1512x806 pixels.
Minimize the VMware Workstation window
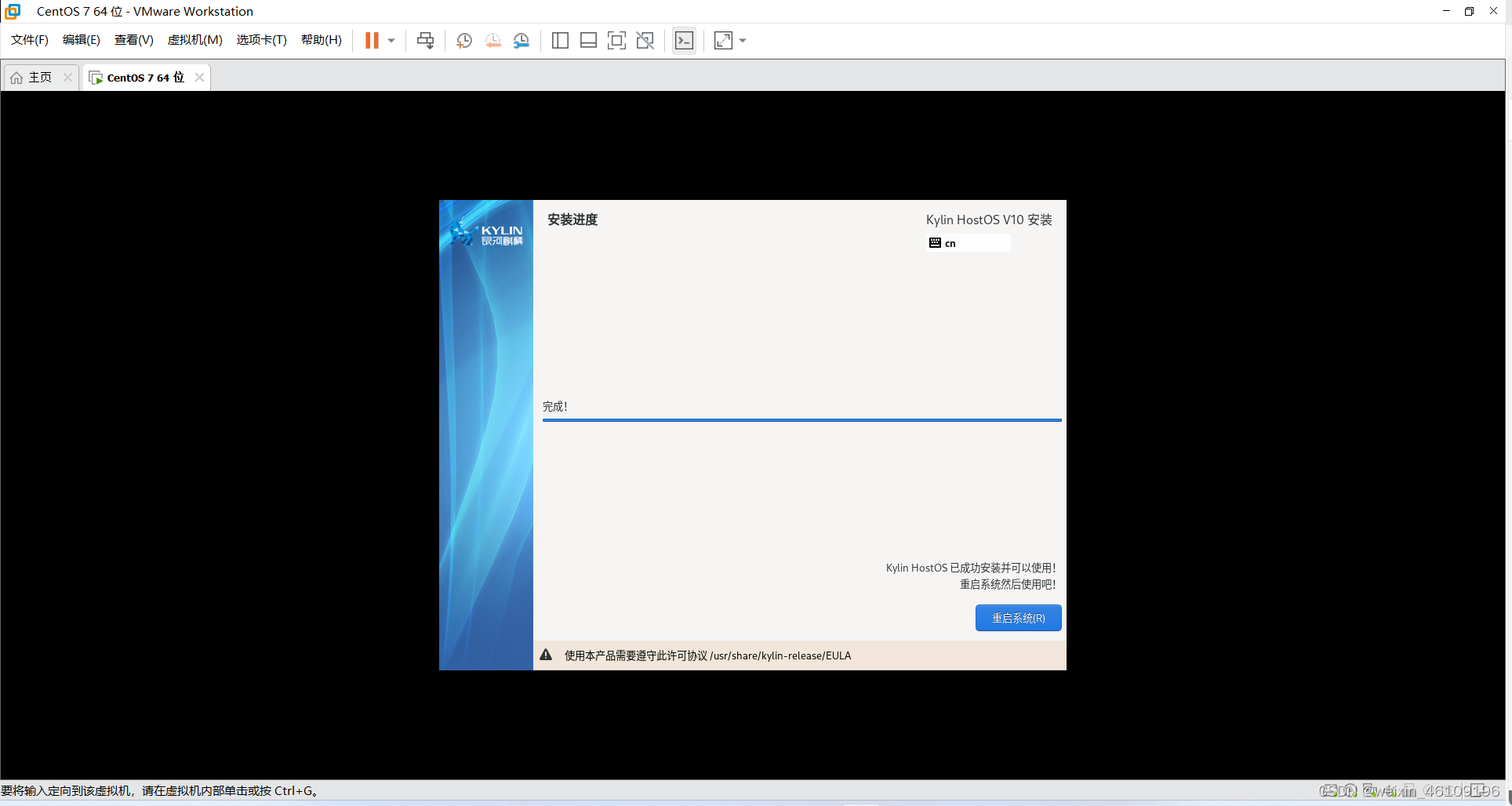click(1446, 11)
